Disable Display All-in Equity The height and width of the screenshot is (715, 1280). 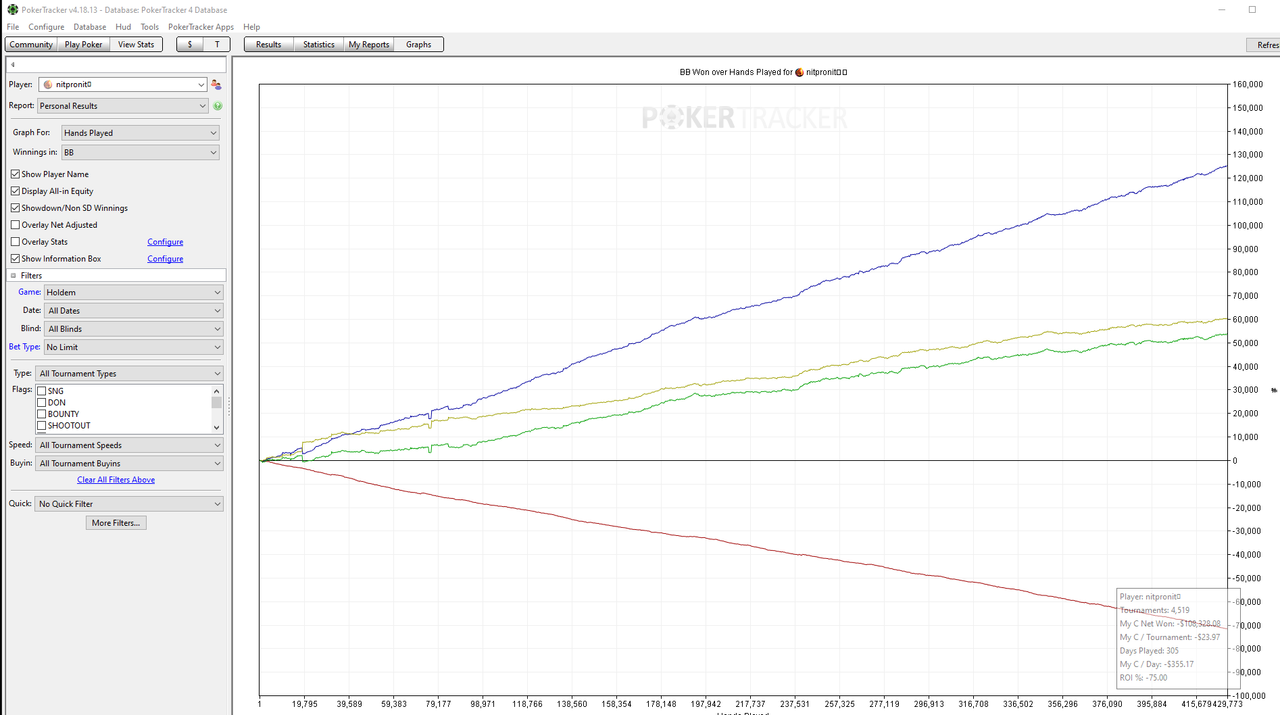pyautogui.click(x=15, y=191)
